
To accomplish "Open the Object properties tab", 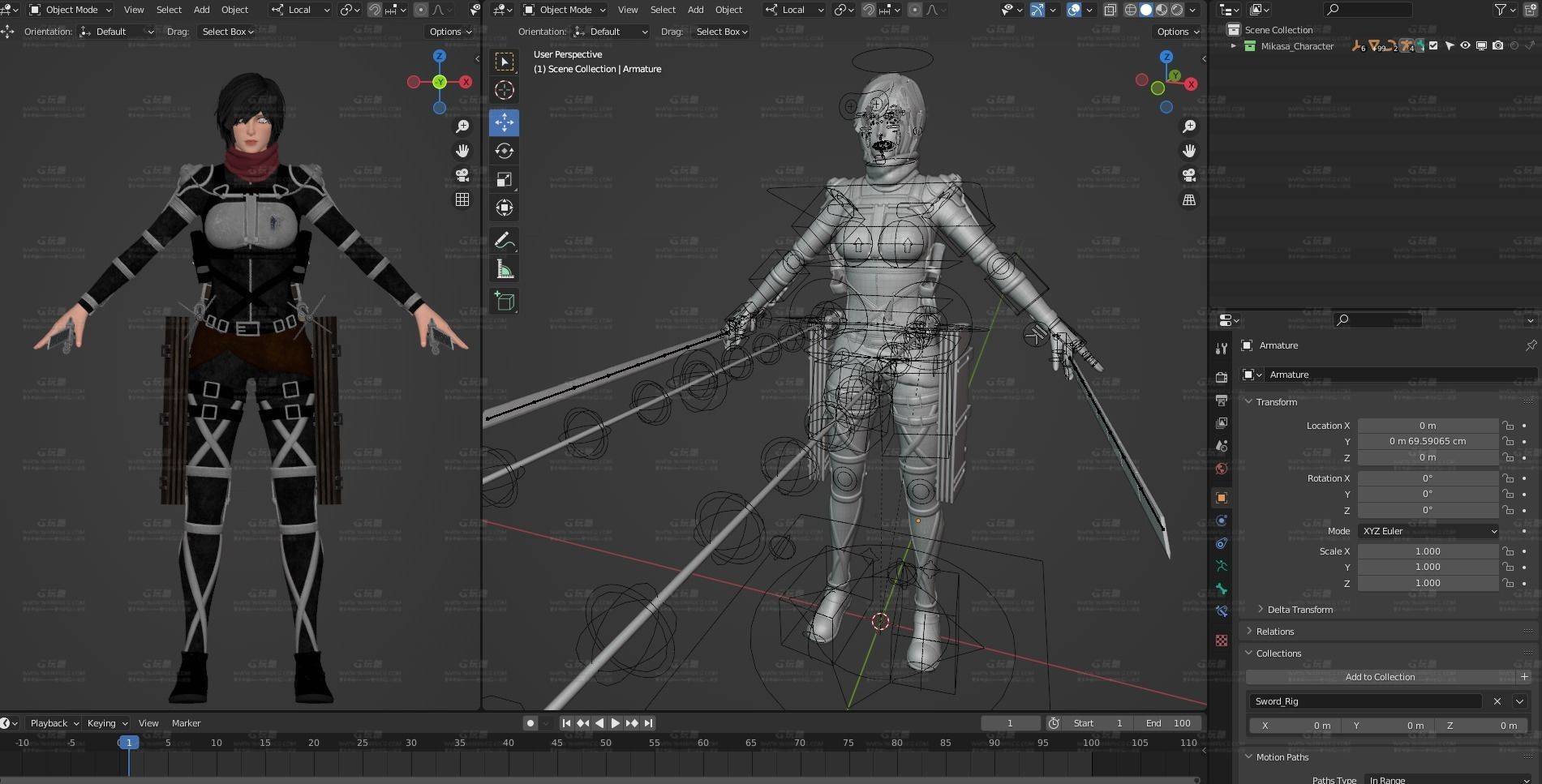I will (x=1222, y=498).
